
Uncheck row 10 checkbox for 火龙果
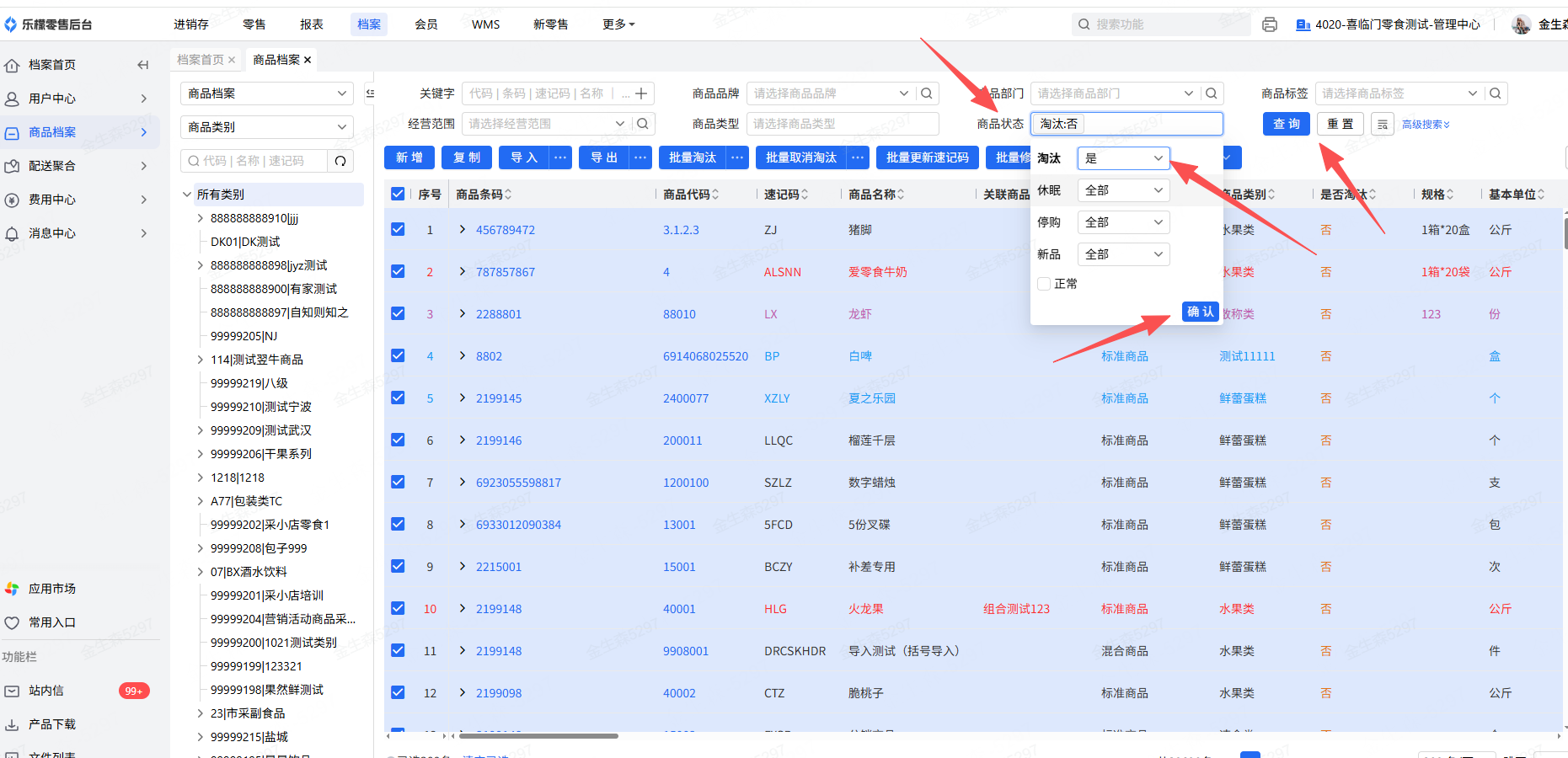pos(398,608)
